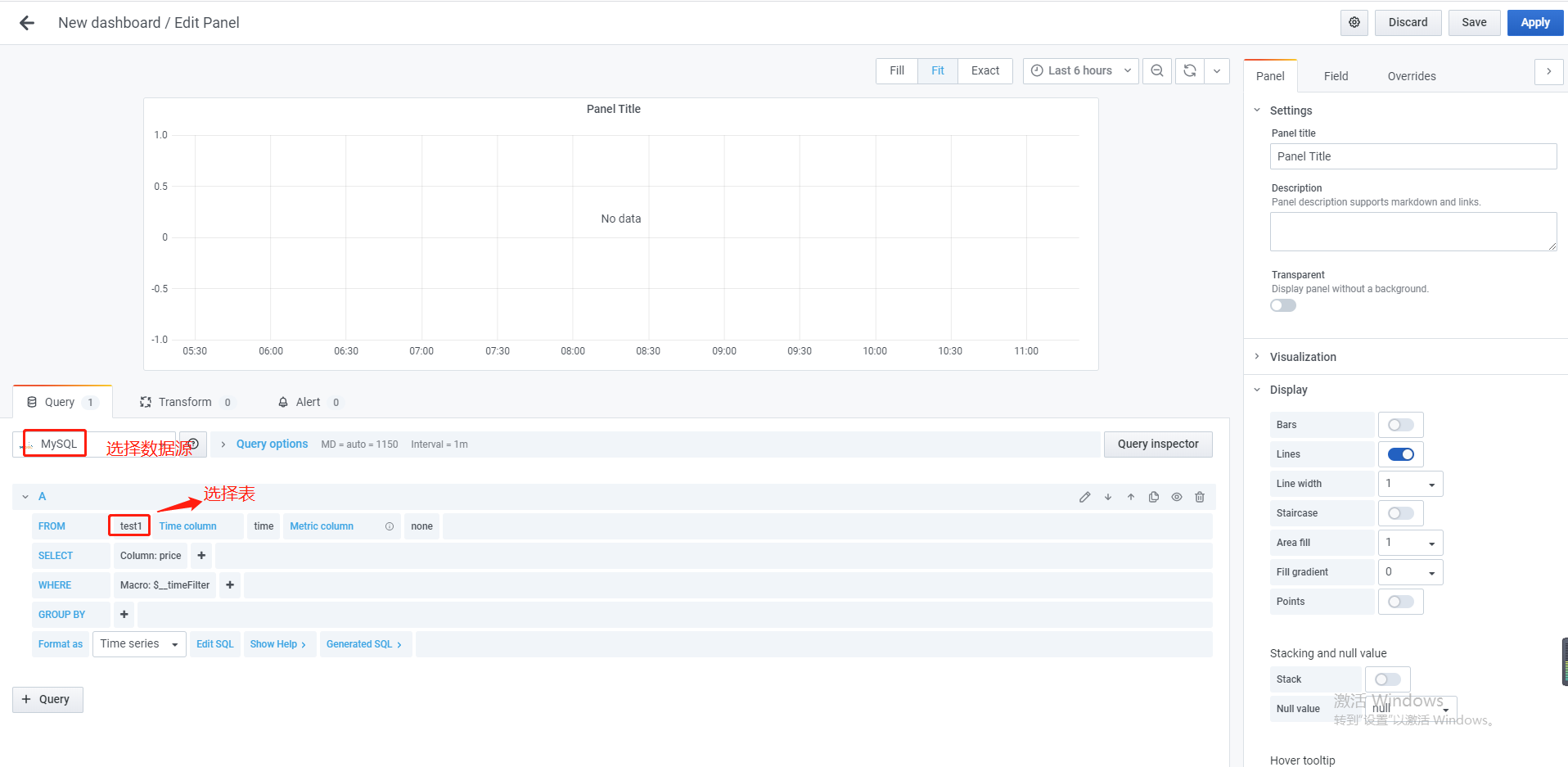Click the zoom out time range icon
The height and width of the screenshot is (767, 1568).
click(x=1157, y=70)
